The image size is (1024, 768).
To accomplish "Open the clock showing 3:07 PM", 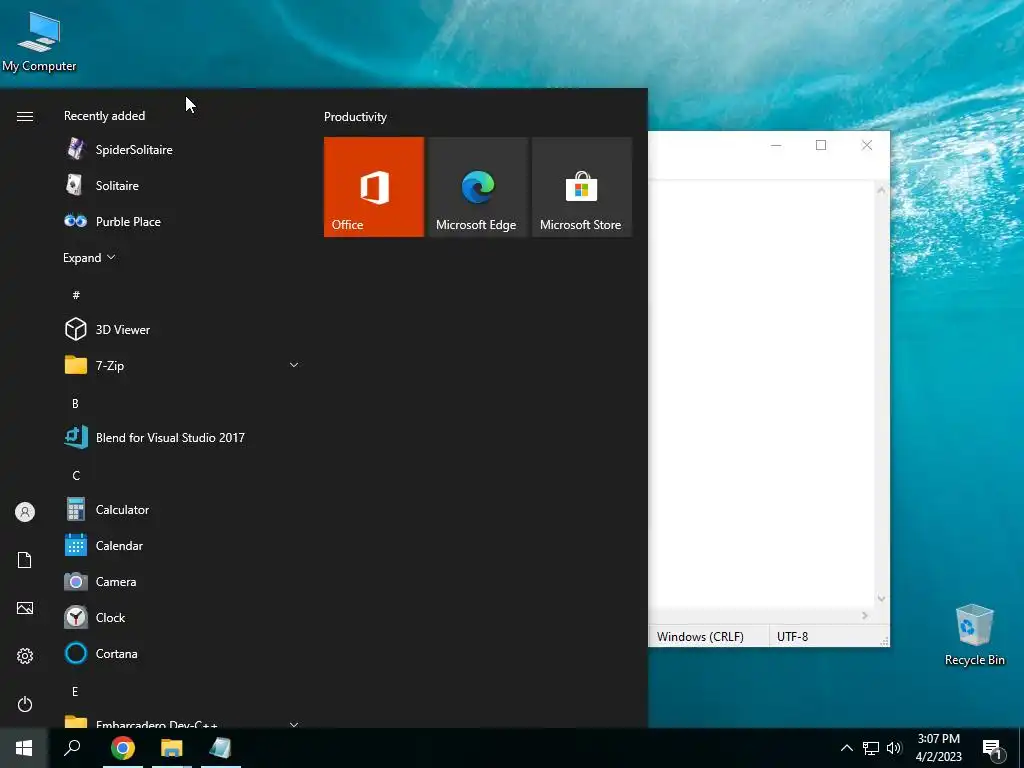I will tap(938, 748).
